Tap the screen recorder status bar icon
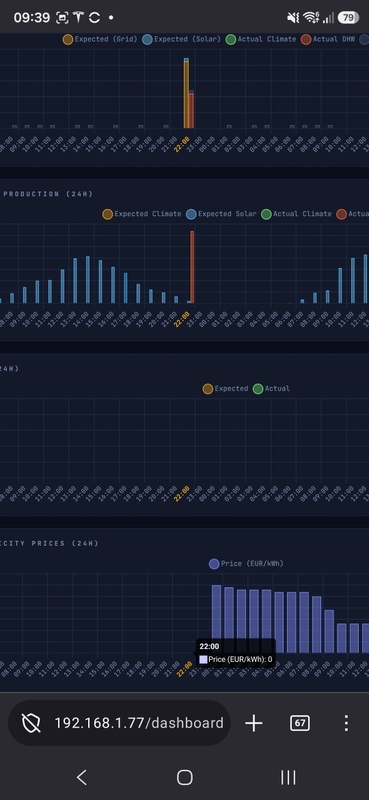369x800 pixels. click(62, 18)
